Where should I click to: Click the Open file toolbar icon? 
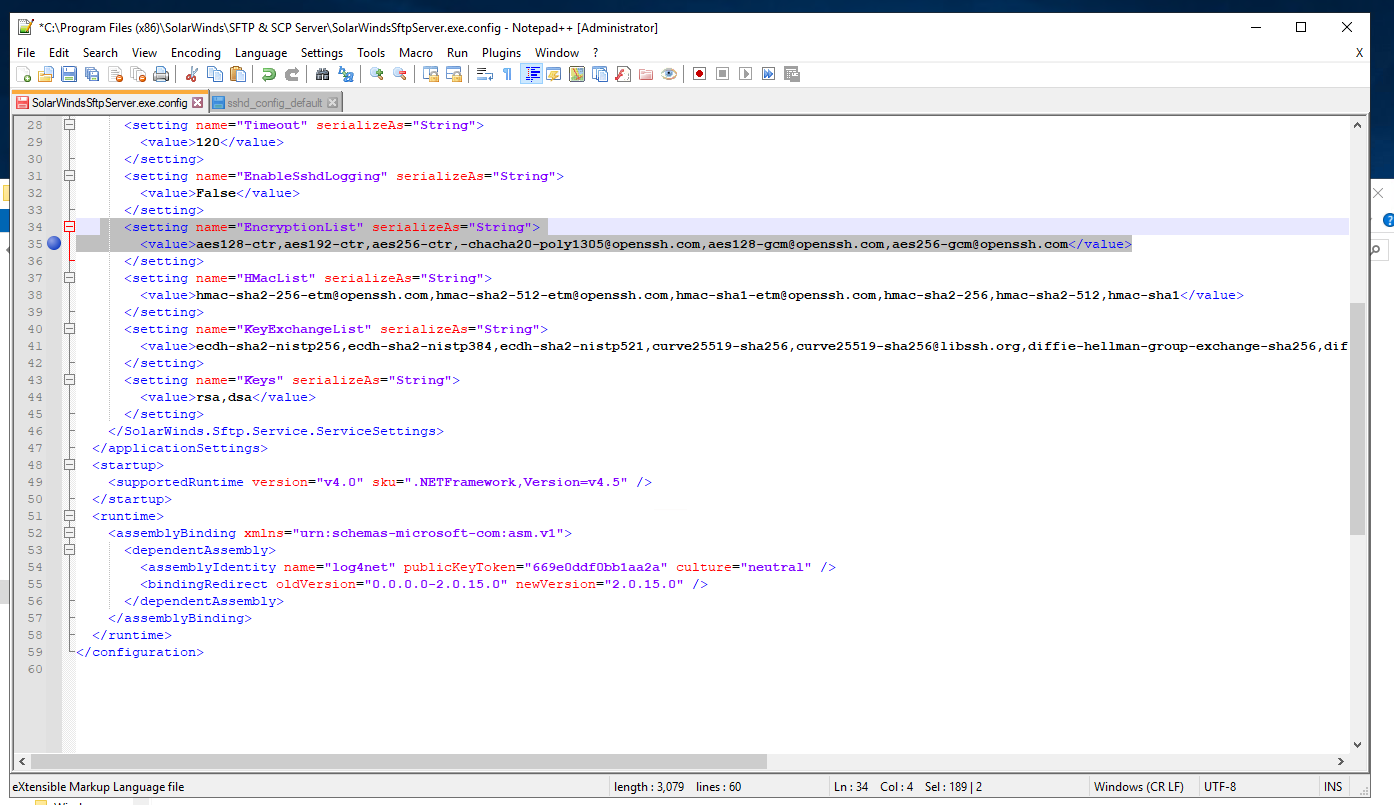pyautogui.click(x=46, y=74)
